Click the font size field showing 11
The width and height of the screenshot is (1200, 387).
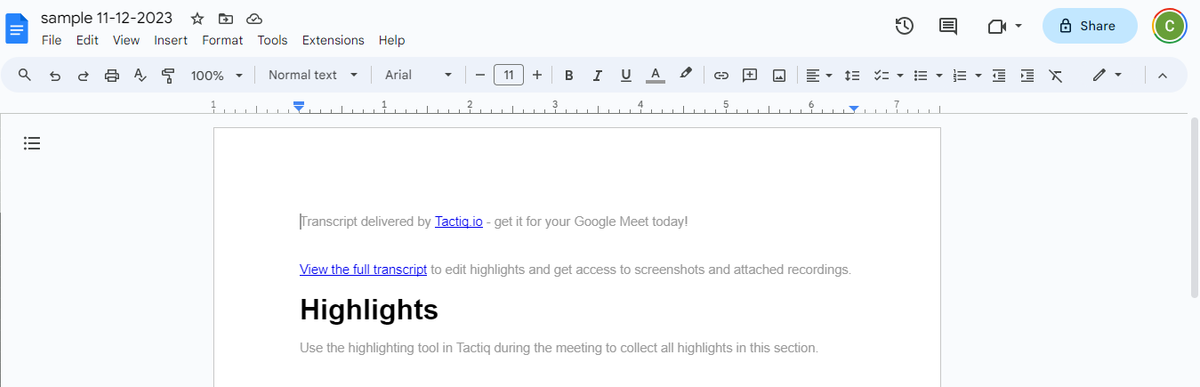coord(509,75)
